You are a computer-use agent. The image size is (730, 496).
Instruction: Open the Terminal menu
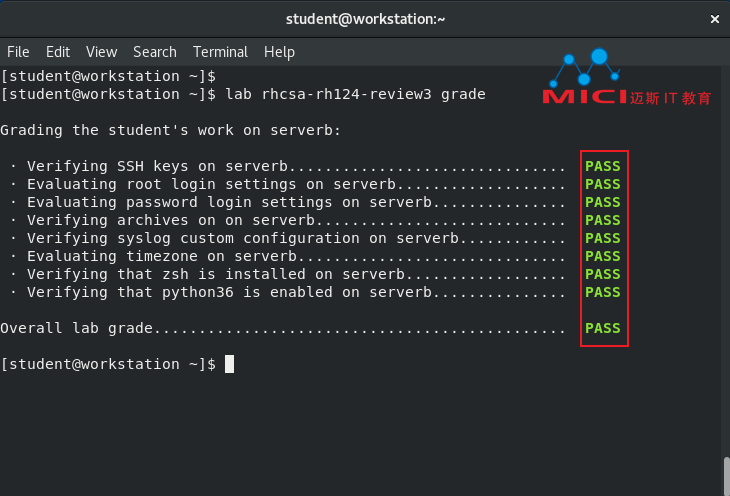point(220,52)
